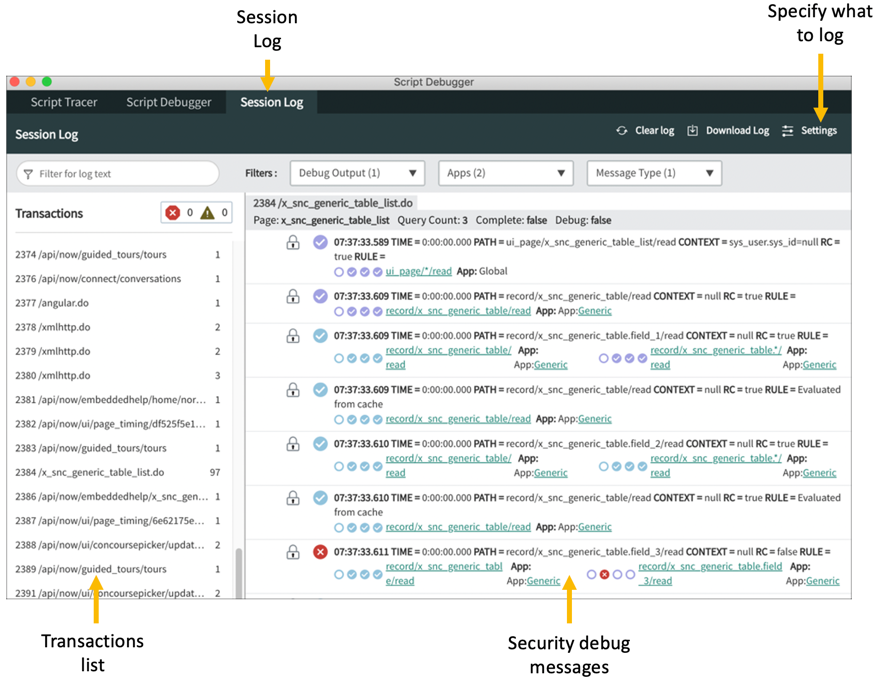Screen dimensions: 878x681
Task: Click the refresh arrows beside Clear log
Action: click(621, 130)
